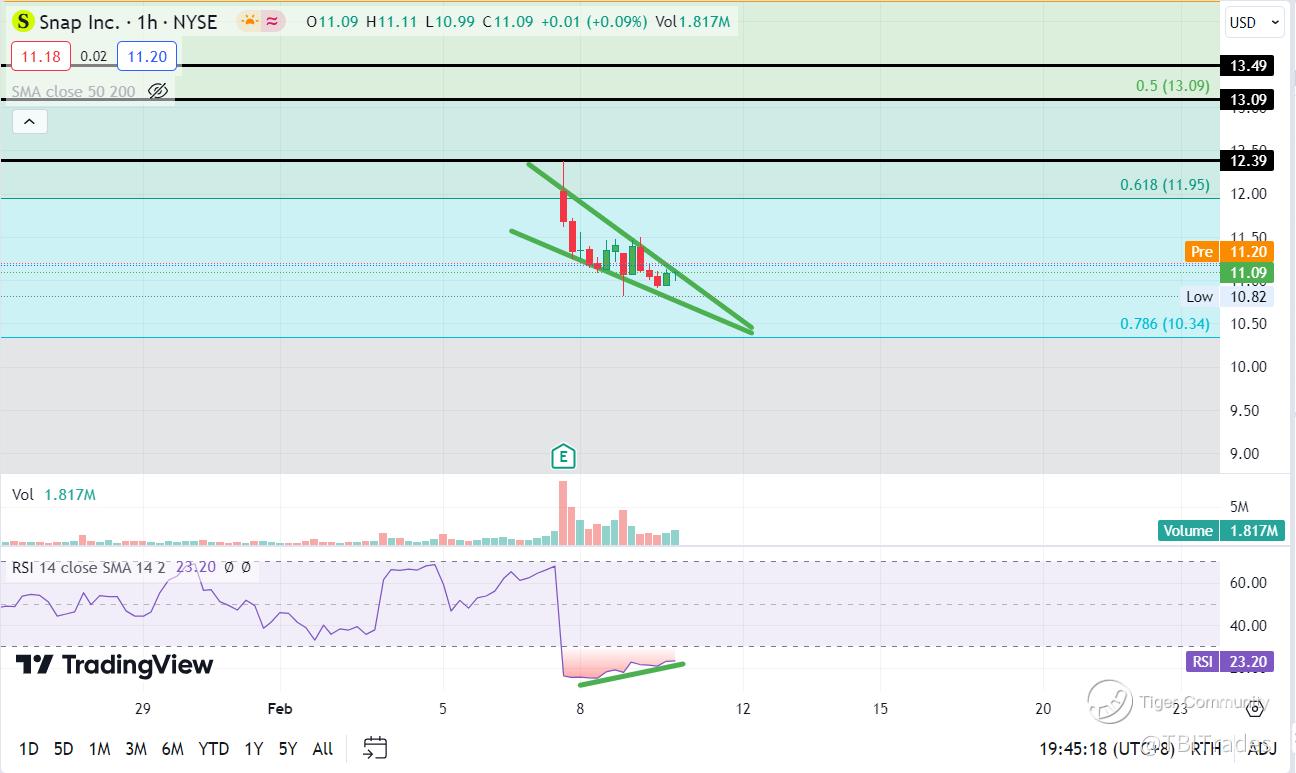Click the TradingView logo
The width and height of the screenshot is (1296, 773).
click(x=114, y=665)
